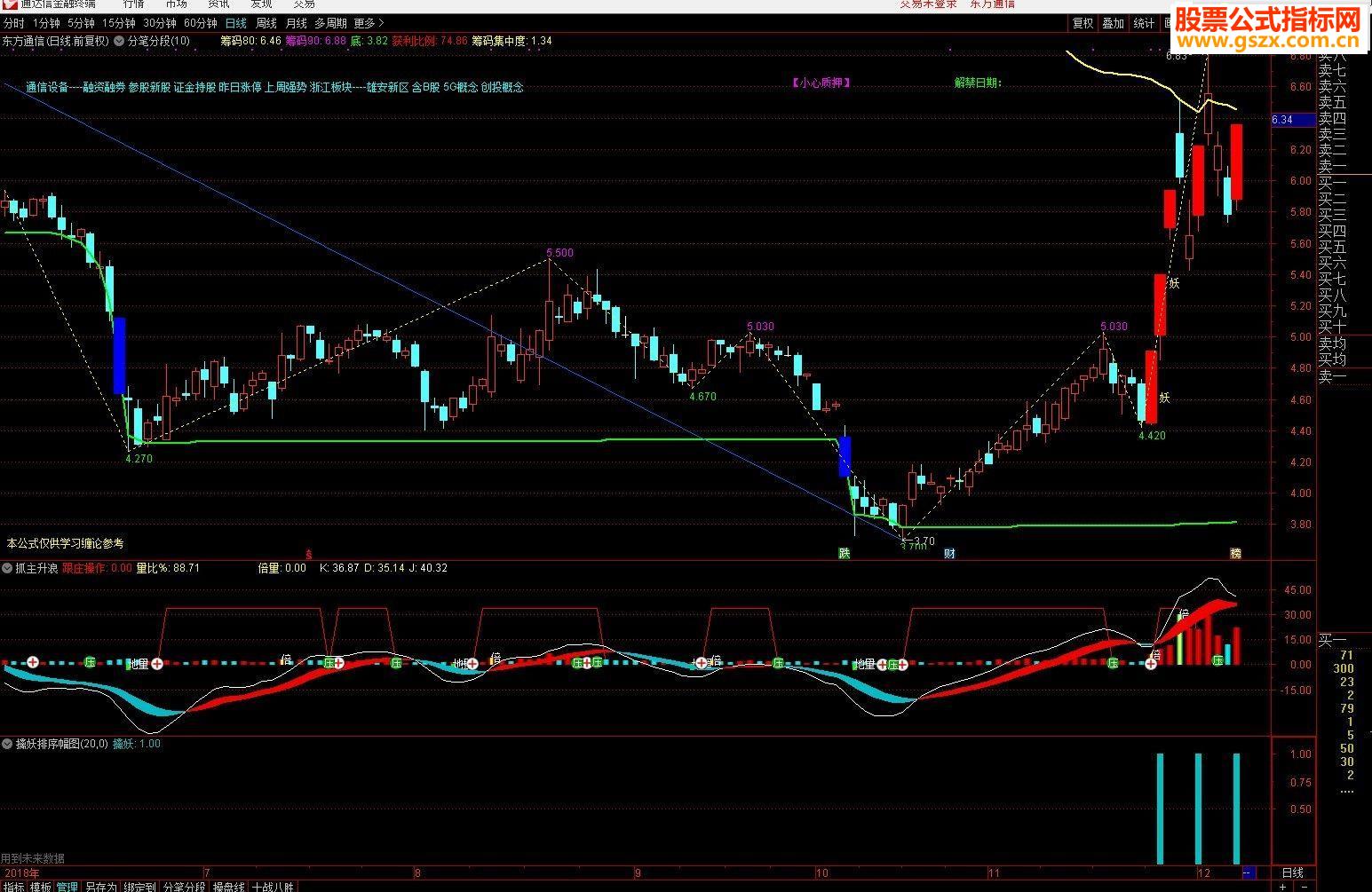The width and height of the screenshot is (1372, 892).
Task: Select the 日线 daily period tab
Action: pos(235,23)
